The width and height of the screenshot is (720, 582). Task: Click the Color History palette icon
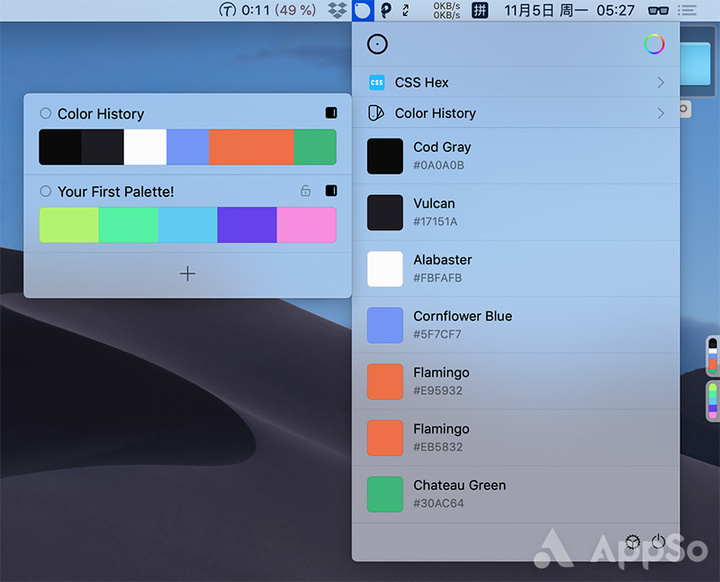376,113
